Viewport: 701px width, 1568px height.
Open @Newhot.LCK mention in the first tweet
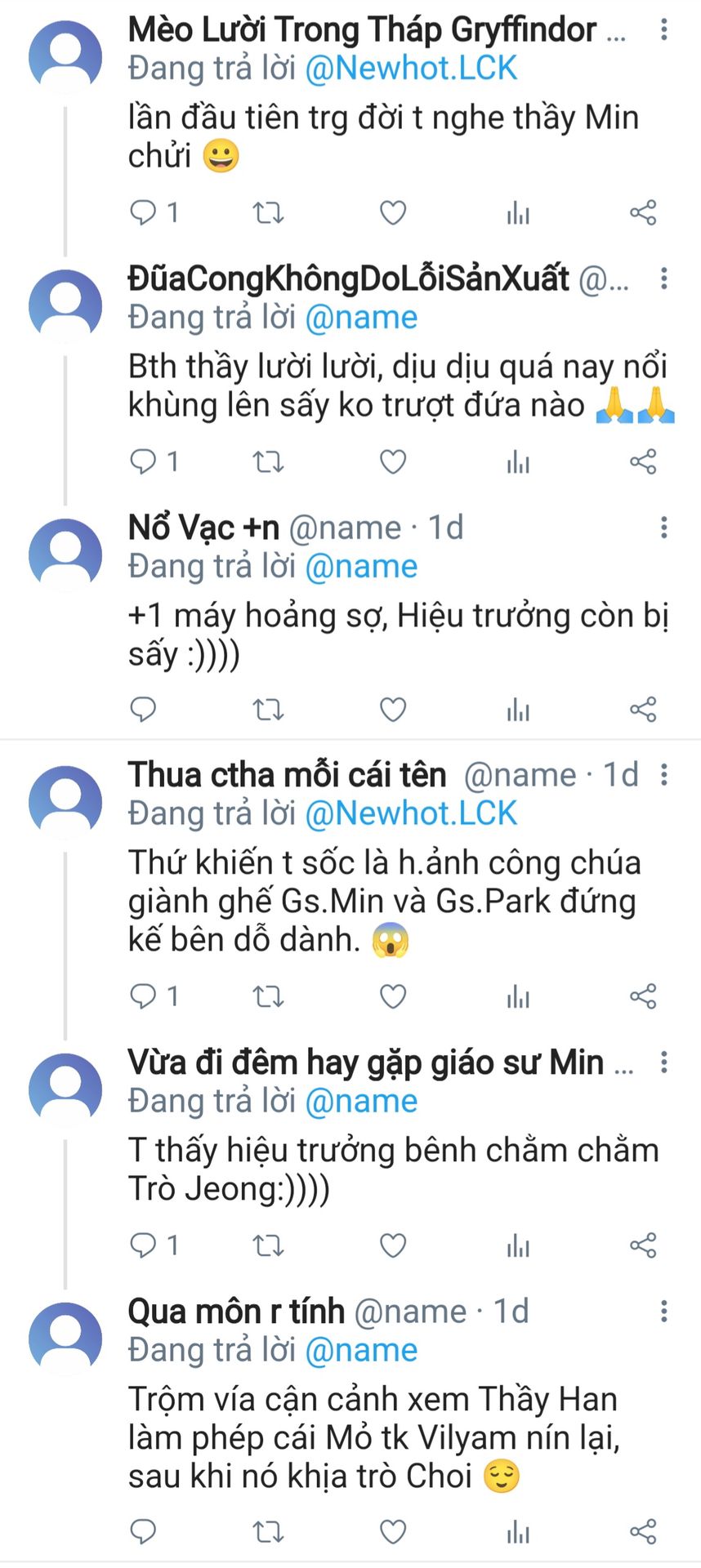click(411, 69)
